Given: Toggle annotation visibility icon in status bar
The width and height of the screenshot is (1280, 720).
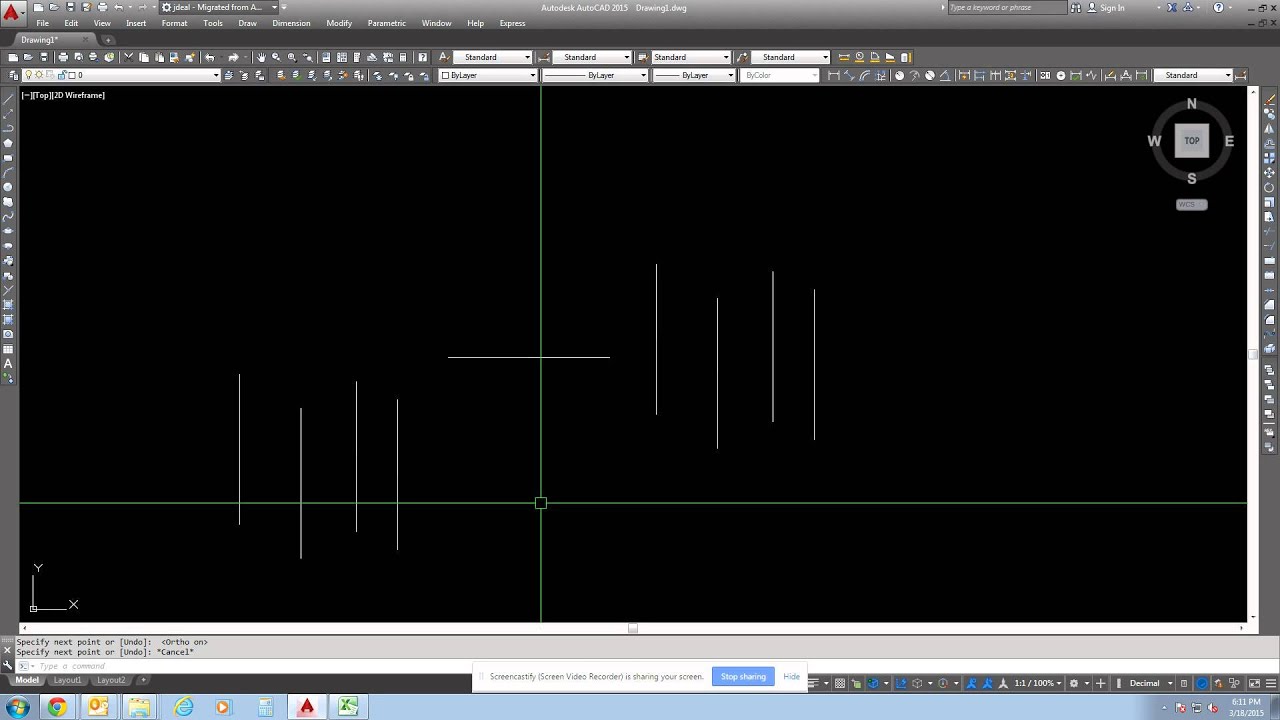Looking at the screenshot, I should click(x=972, y=683).
